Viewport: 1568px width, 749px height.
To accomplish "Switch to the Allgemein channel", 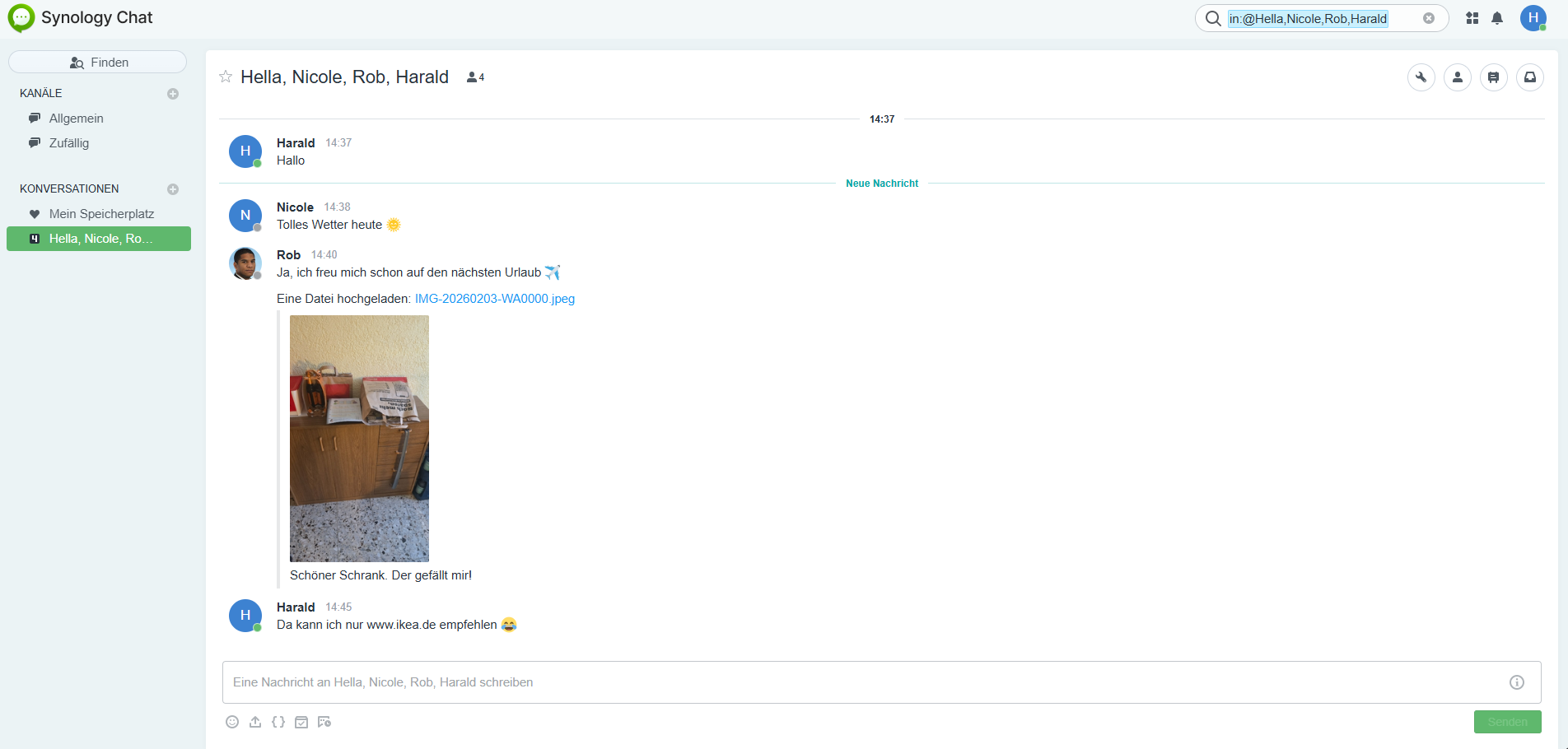I will coord(76,118).
